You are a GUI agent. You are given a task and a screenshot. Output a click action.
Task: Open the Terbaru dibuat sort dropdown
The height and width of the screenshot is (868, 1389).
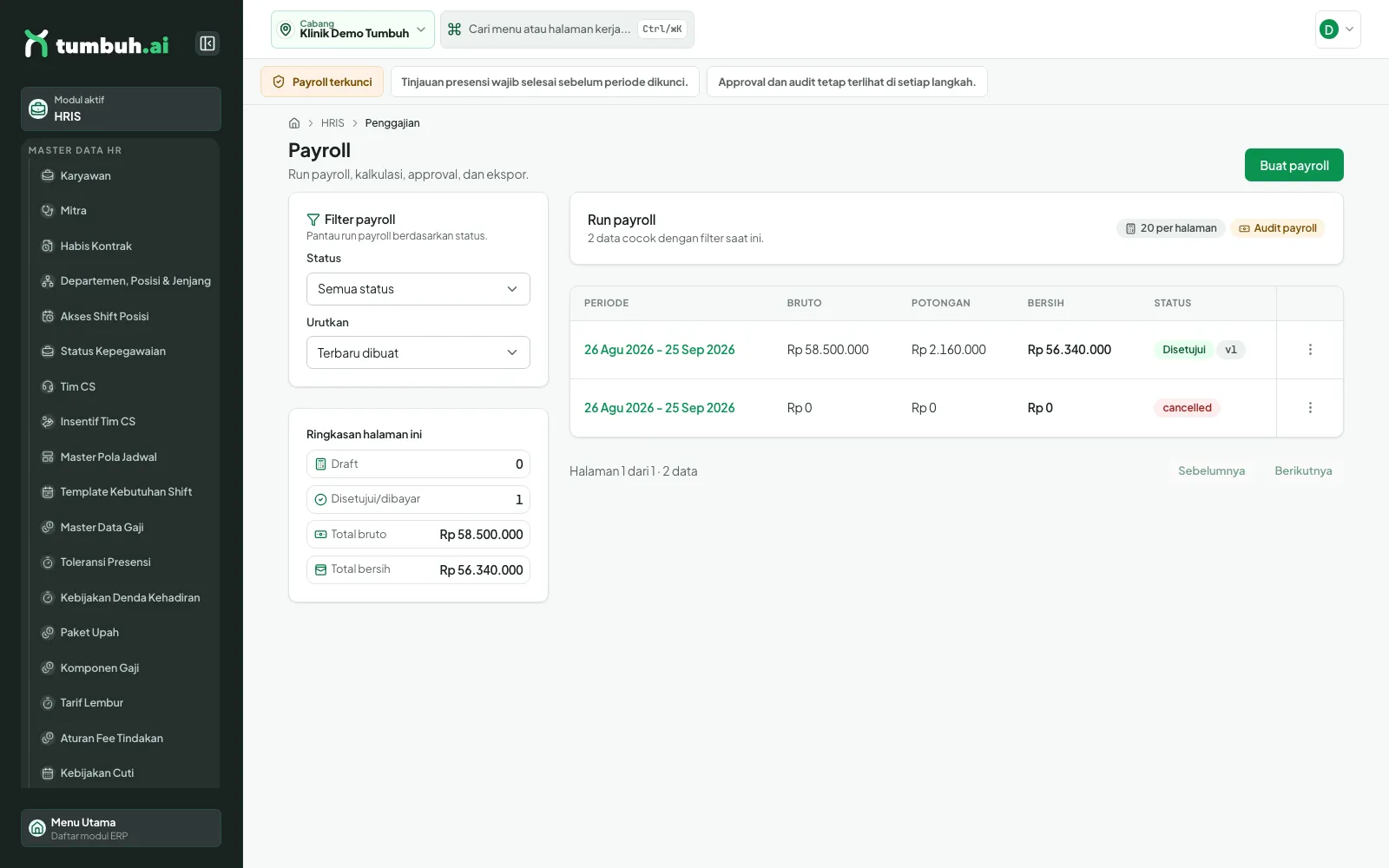[418, 352]
